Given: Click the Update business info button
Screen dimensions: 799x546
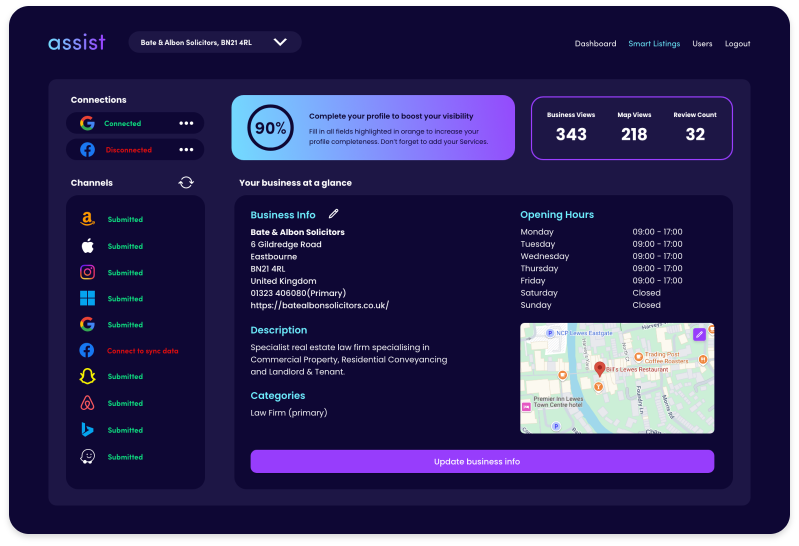Looking at the screenshot, I should point(482,461).
